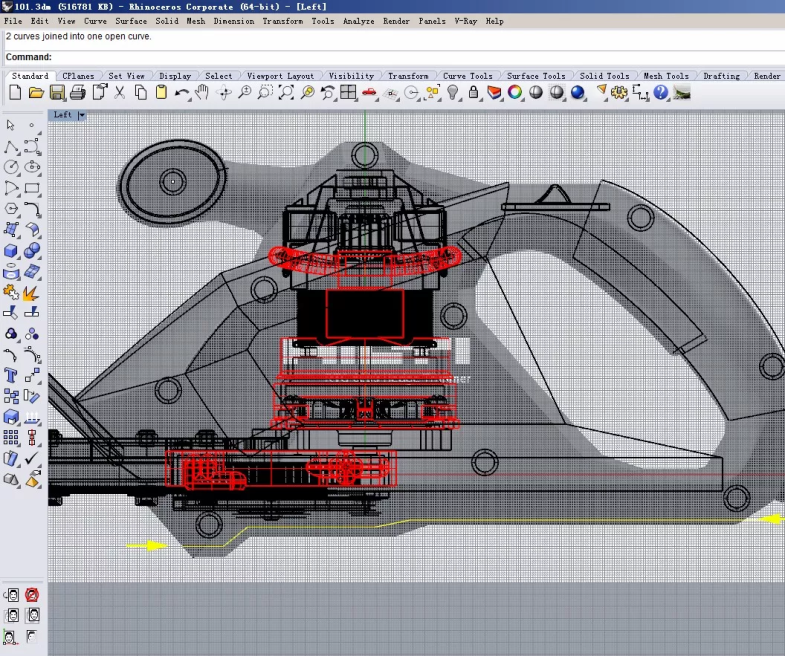Toggle shaded viewport with the blue sphere icon

tap(577, 92)
